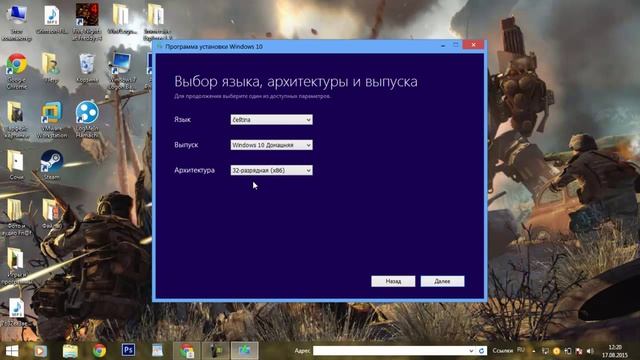Select the game shortcut with red 4
Screen dimensions: 640x360
point(87,22)
